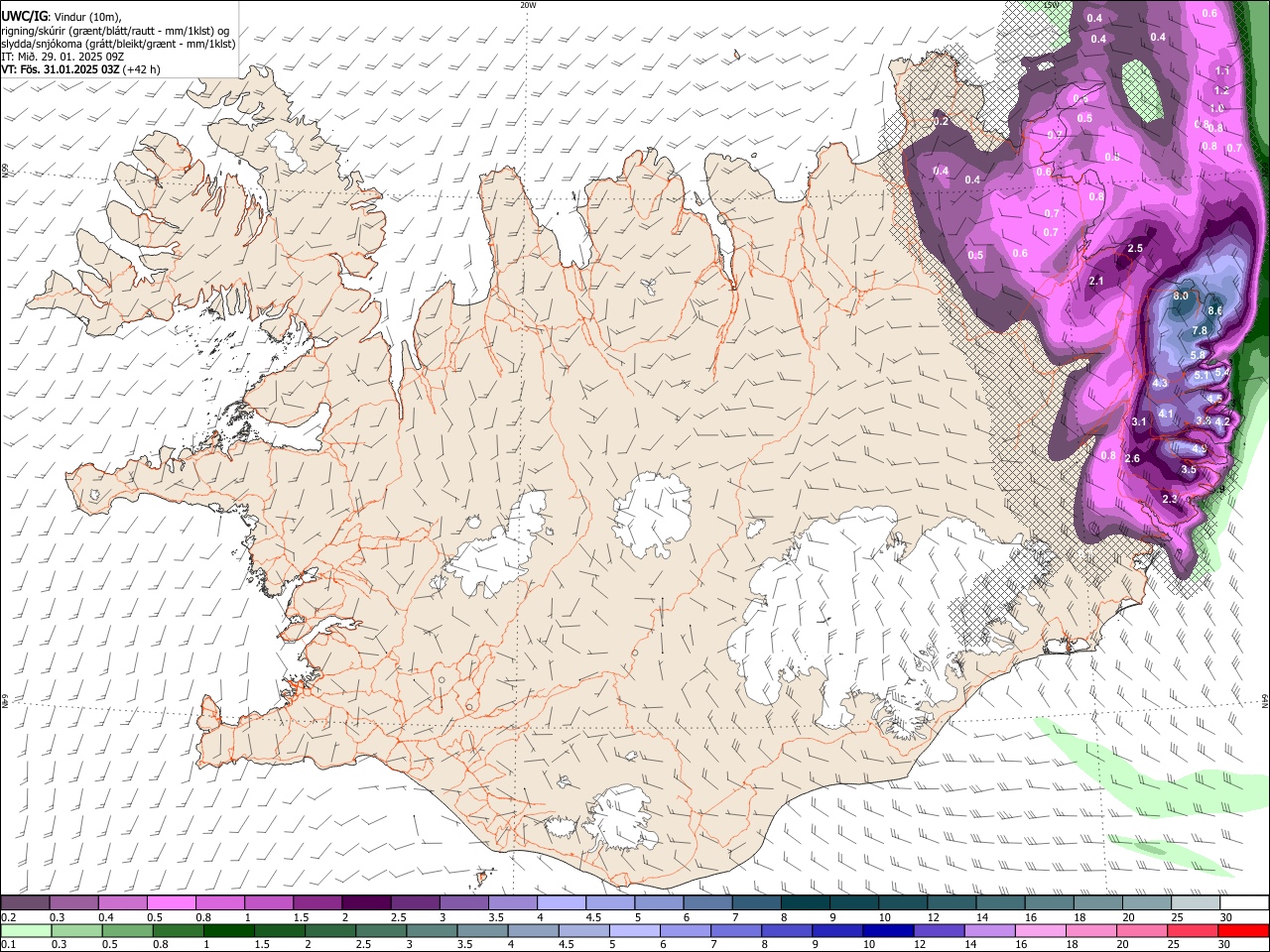Click the '8.0' precipitation value on the map

click(1181, 297)
